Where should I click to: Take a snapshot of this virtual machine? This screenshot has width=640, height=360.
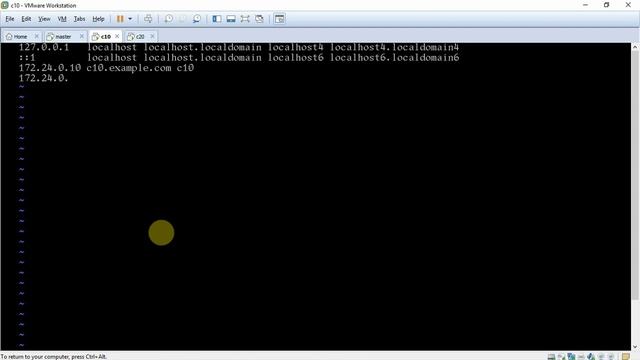[x=169, y=19]
